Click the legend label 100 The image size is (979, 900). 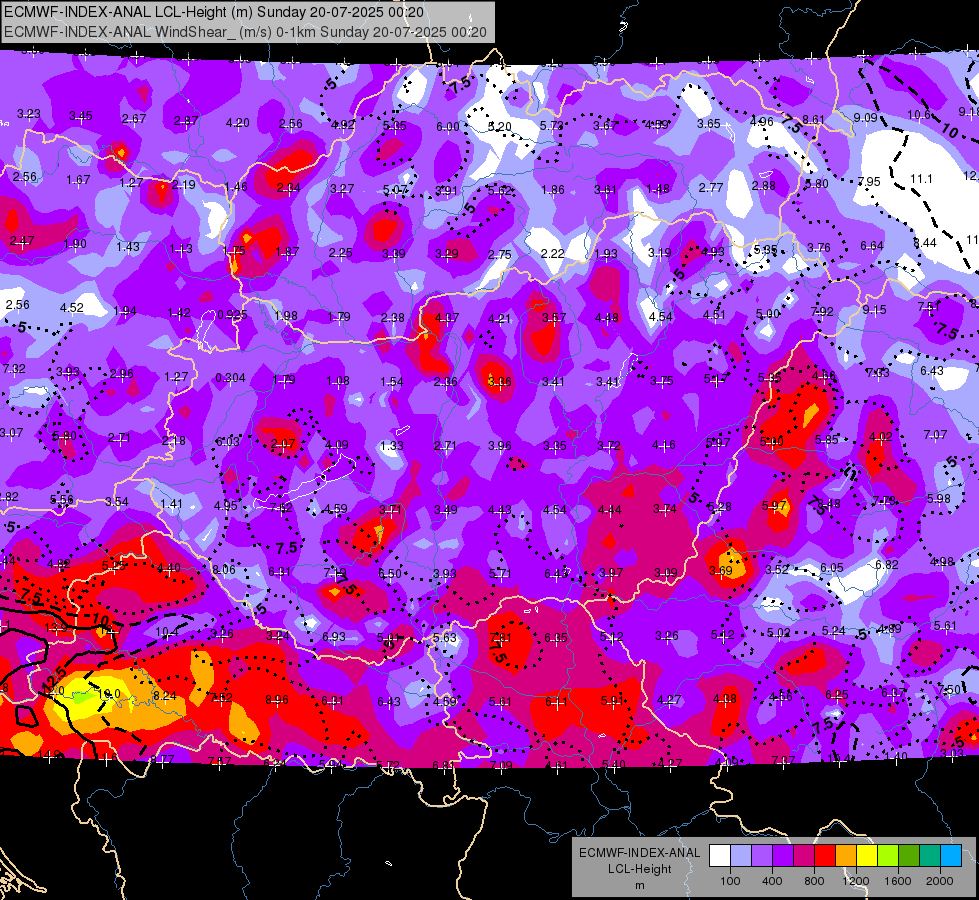[x=730, y=881]
